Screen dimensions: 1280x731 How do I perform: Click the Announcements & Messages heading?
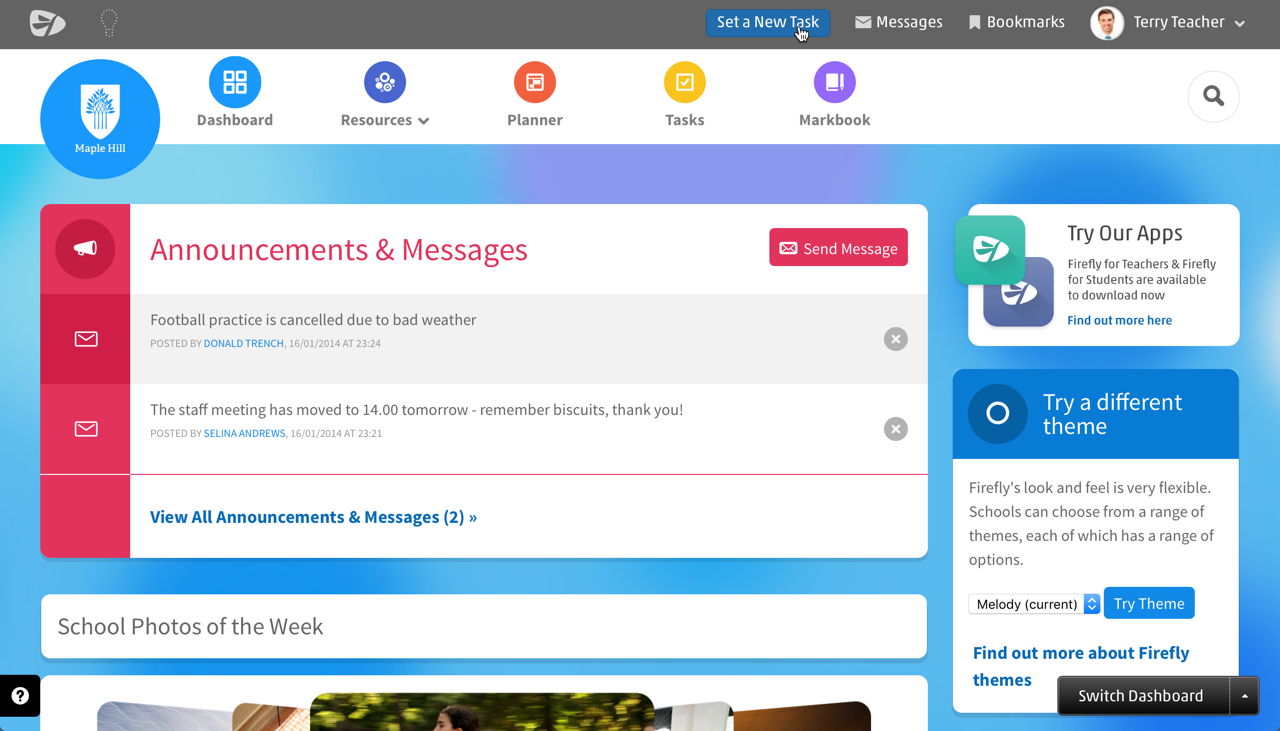point(339,249)
